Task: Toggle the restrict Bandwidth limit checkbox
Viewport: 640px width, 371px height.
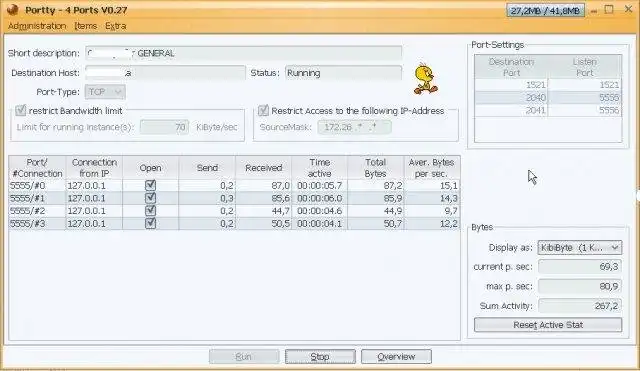Action: pyautogui.click(x=20, y=110)
